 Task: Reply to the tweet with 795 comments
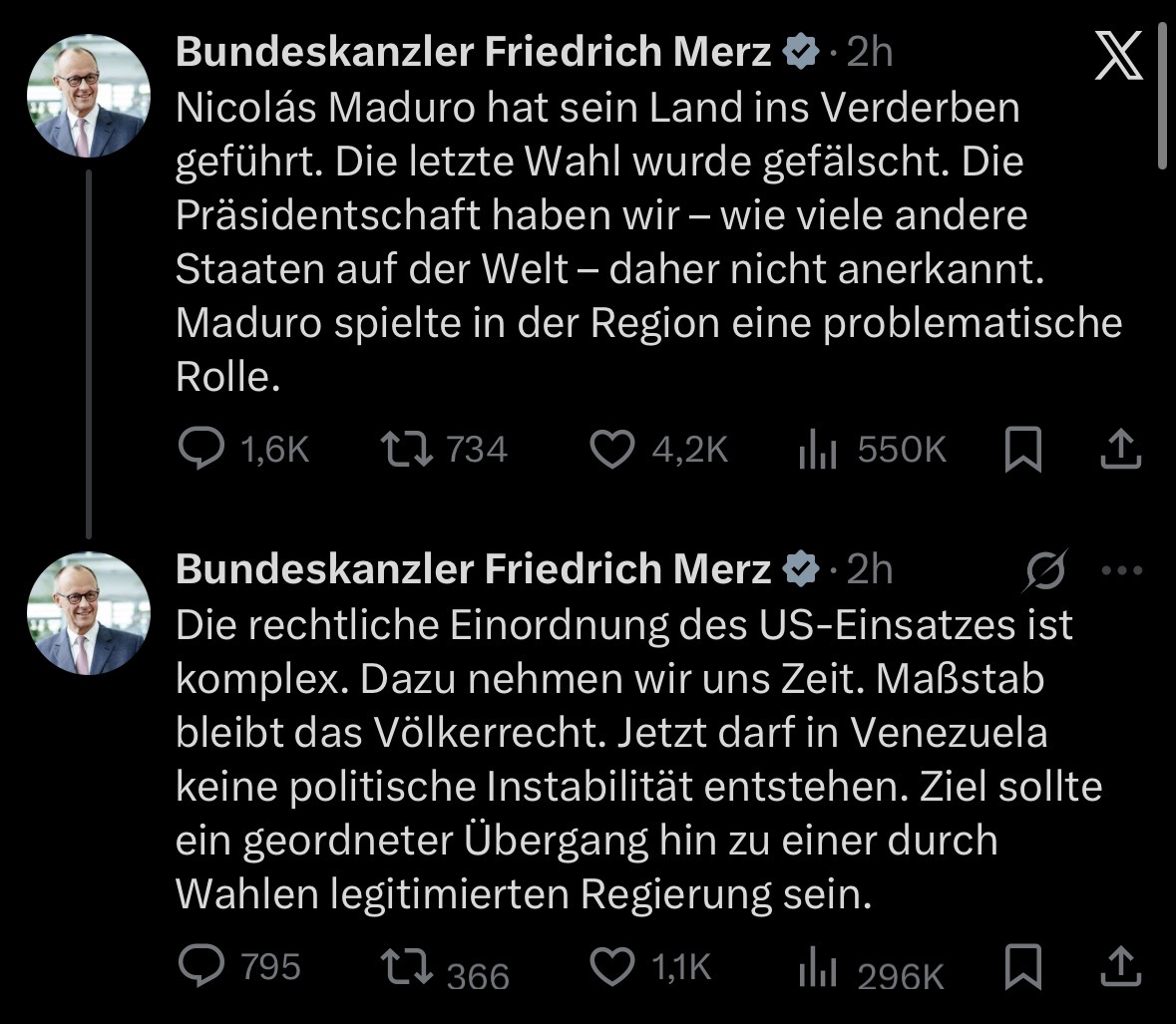[200, 965]
